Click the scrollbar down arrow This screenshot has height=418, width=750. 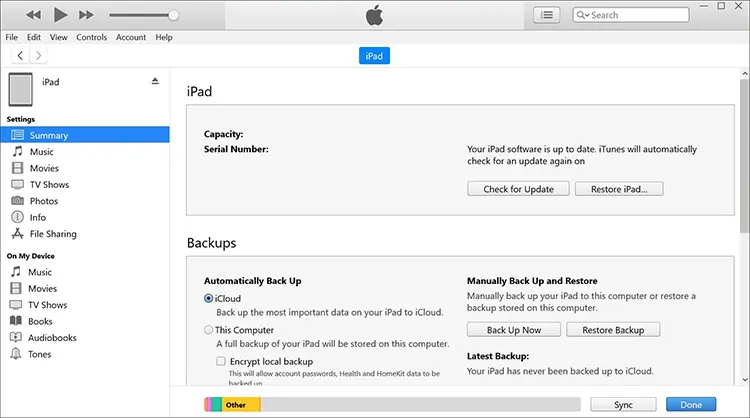click(x=745, y=380)
